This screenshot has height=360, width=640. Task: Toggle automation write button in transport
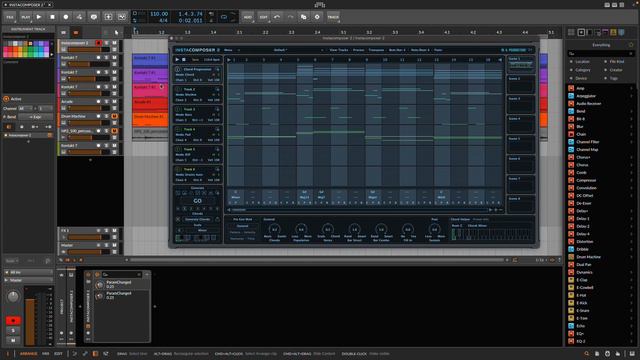tap(79, 17)
